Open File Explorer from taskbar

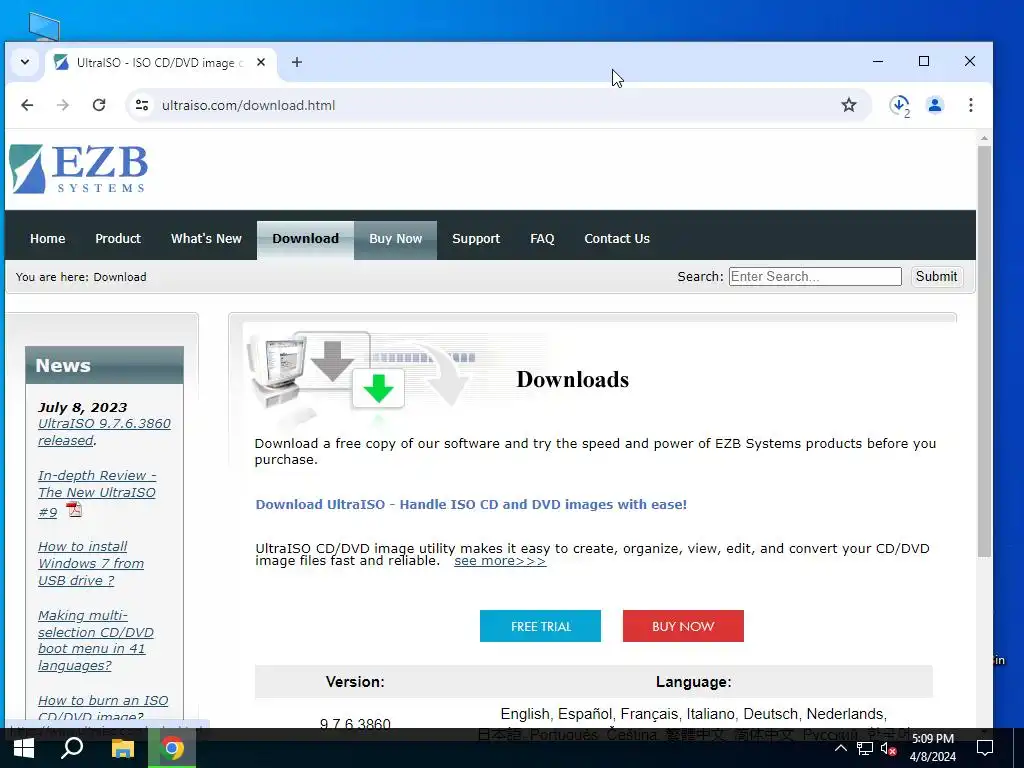(x=122, y=748)
